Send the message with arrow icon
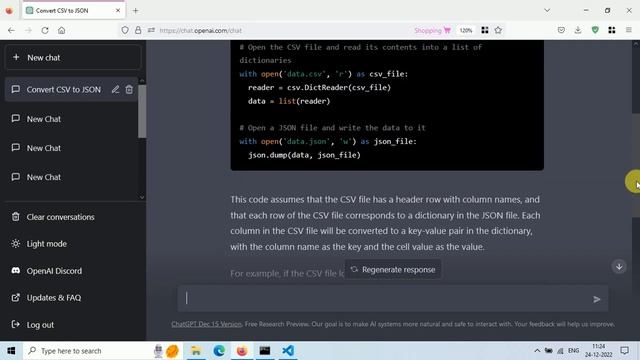 597,299
